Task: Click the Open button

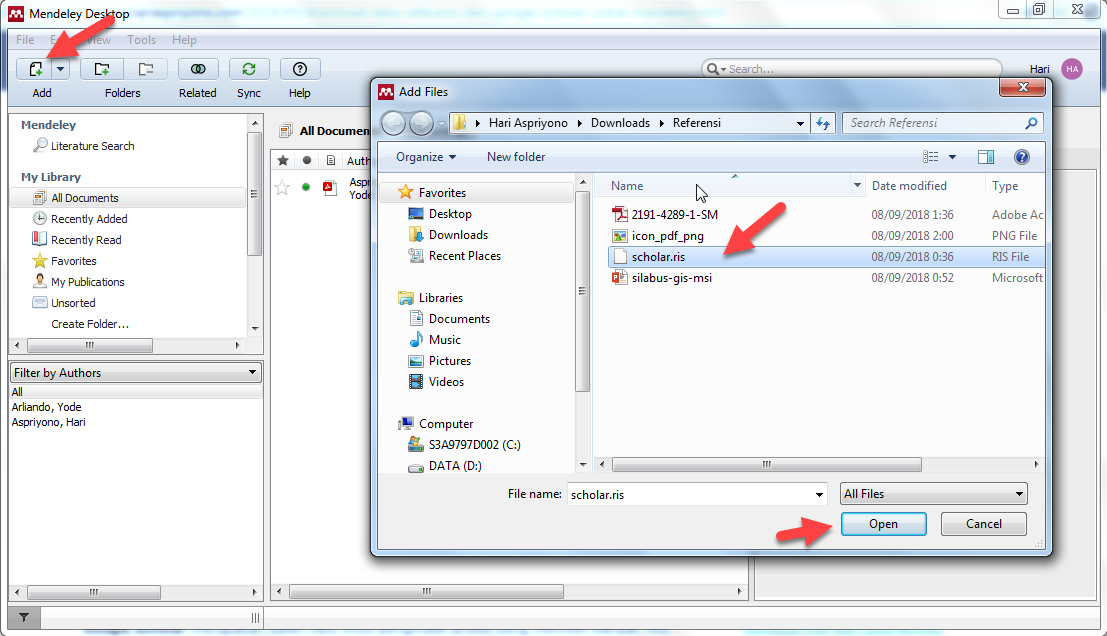Action: coord(883,524)
